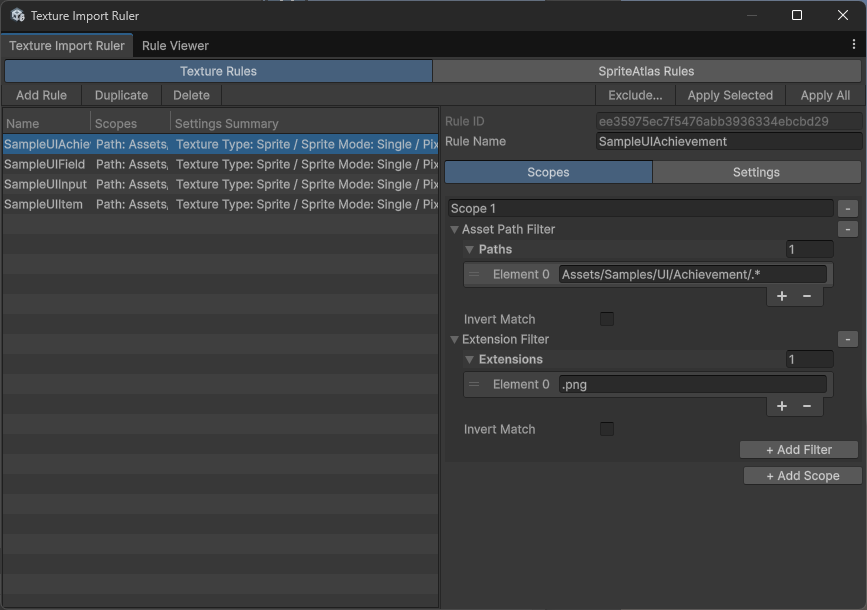
Task: Click the Scopes column header
Action: (130, 123)
